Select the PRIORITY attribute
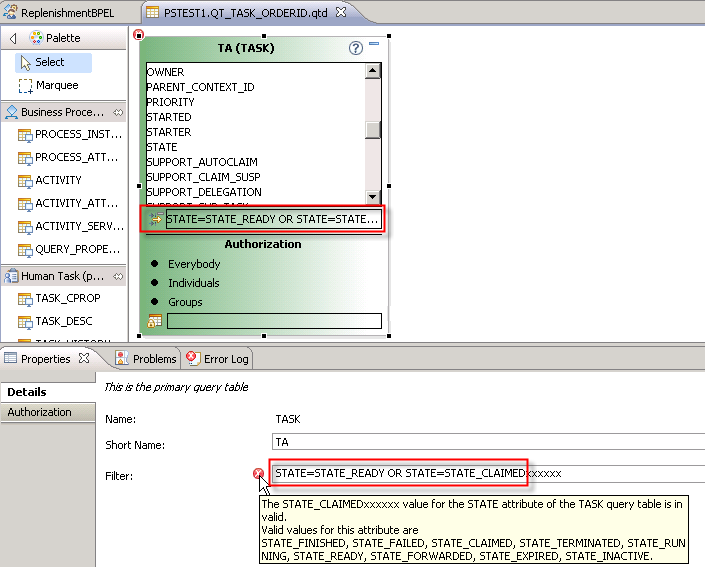The image size is (705, 567). pyautogui.click(x=170, y=102)
